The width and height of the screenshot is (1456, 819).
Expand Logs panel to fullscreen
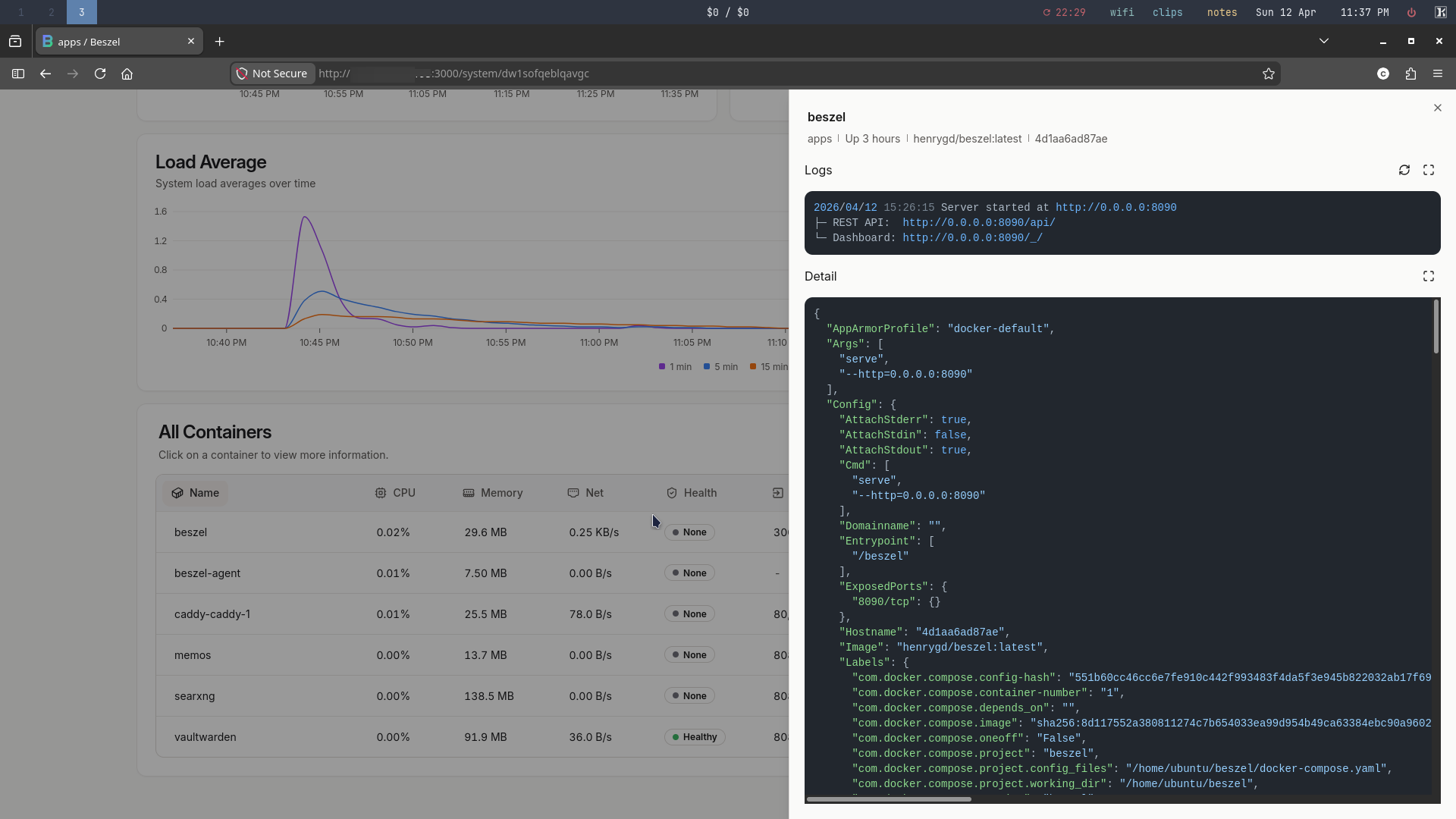click(1429, 170)
